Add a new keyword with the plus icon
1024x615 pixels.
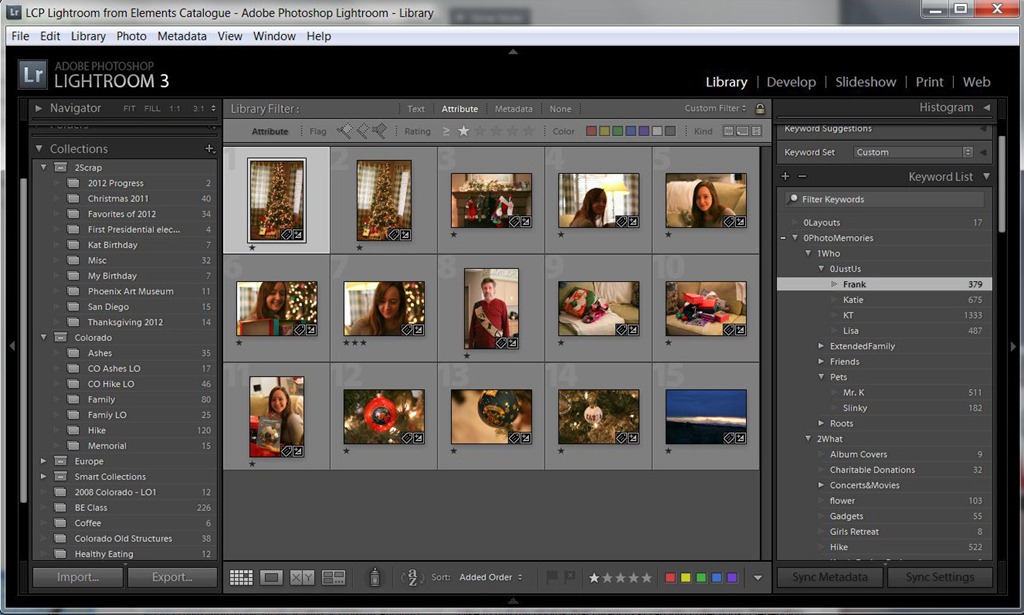[x=785, y=177]
